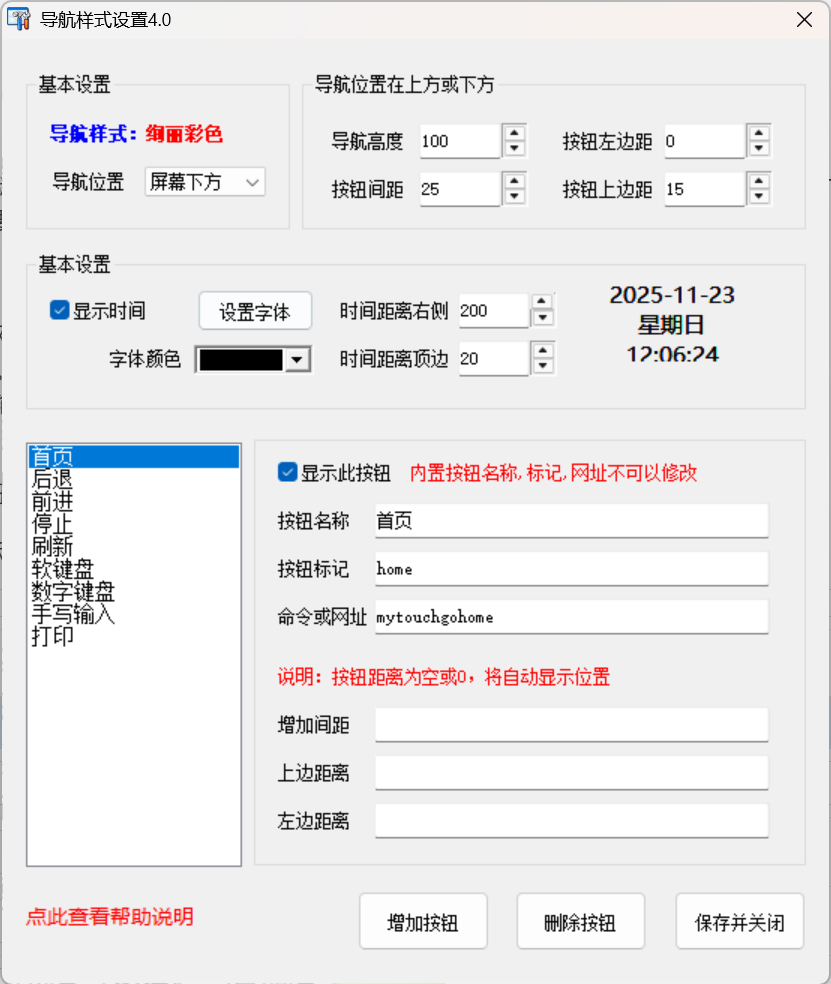Select 后退 in the button list
The image size is (831, 984).
point(52,479)
